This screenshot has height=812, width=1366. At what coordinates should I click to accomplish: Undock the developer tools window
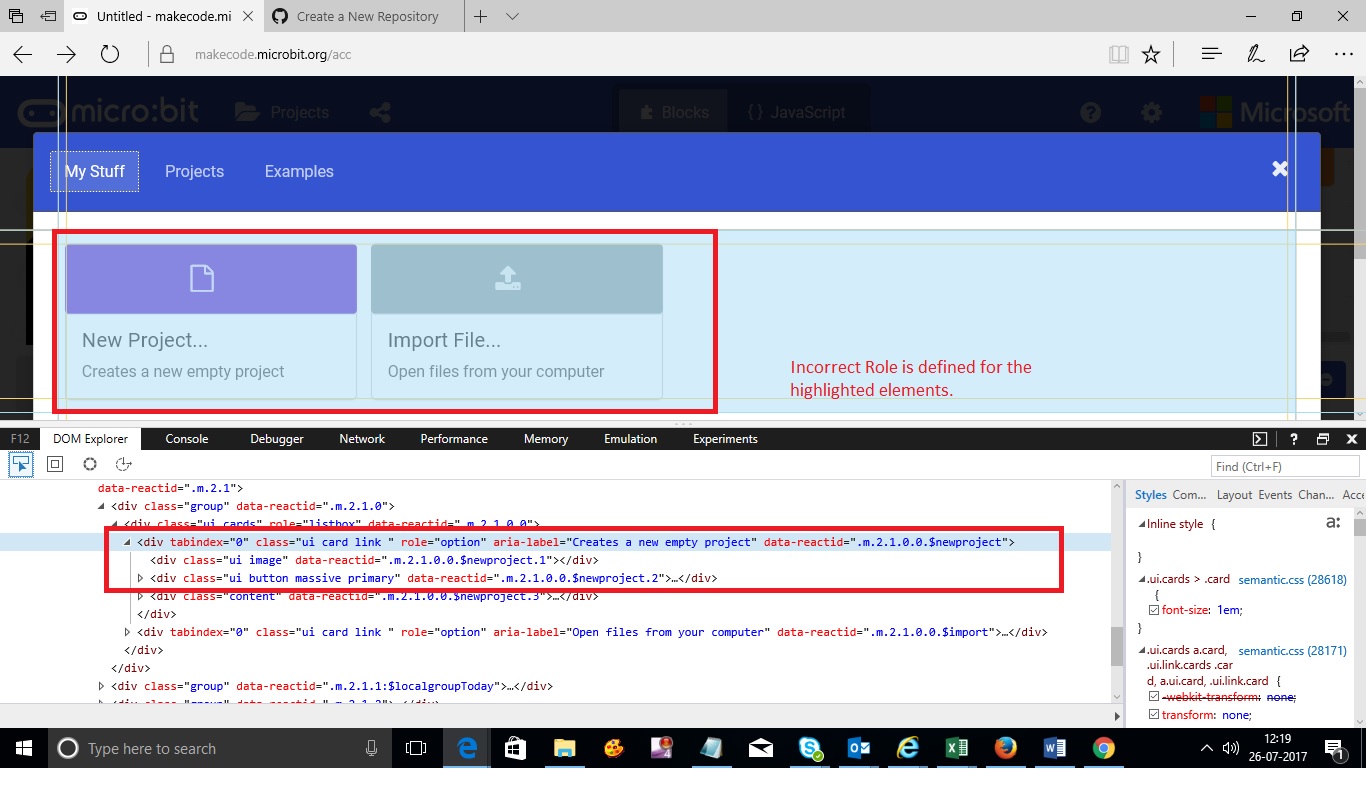1322,439
